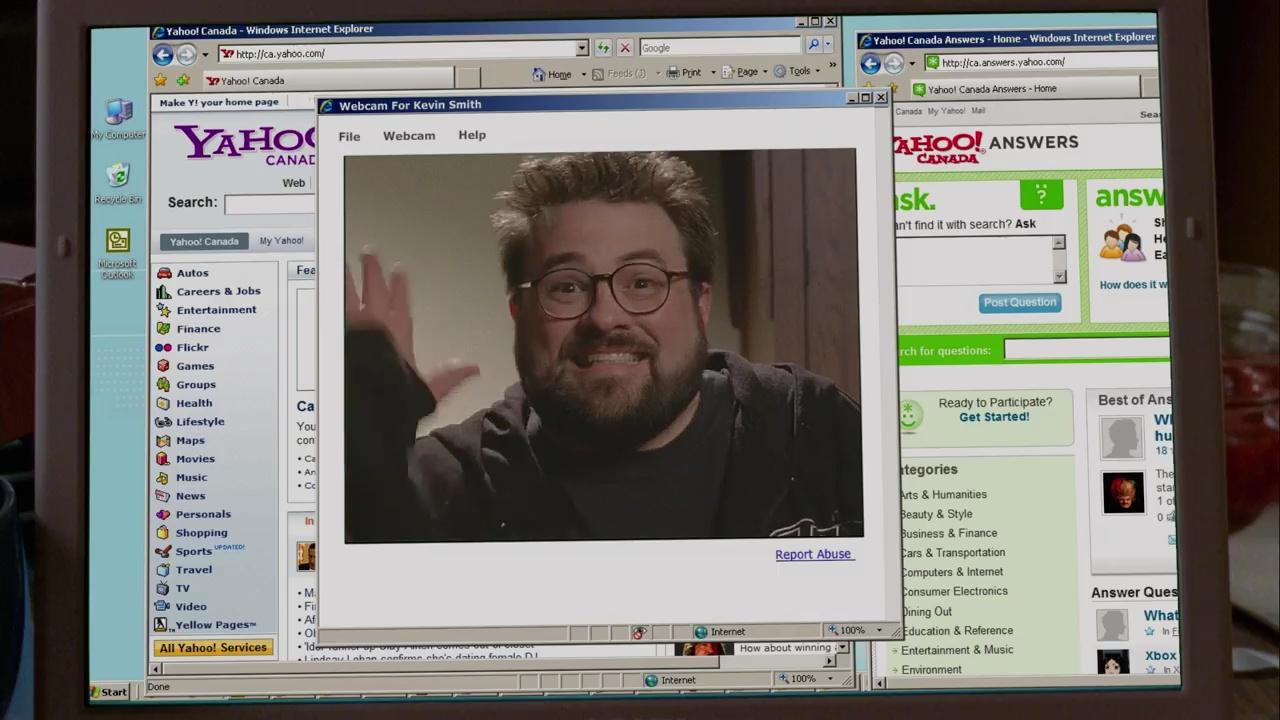Click Business & Finance category link
This screenshot has height=720, width=1280.
948,534
